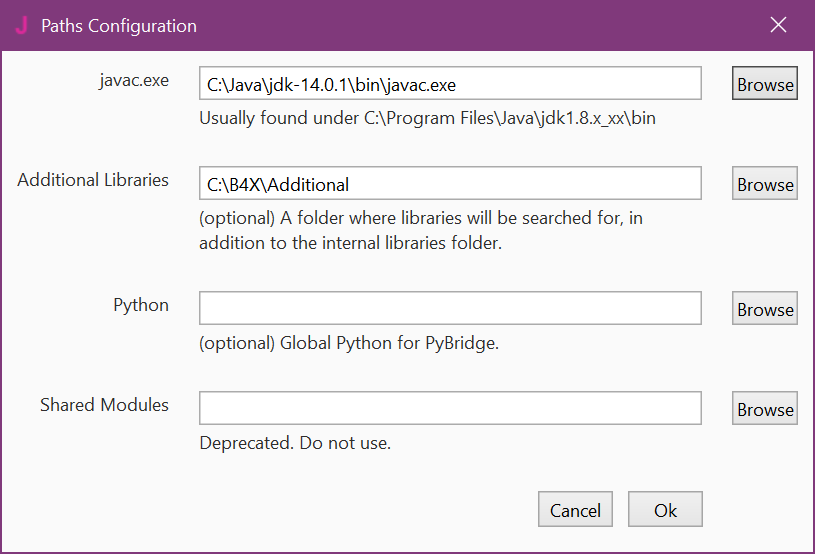Viewport: 815px width, 554px height.
Task: Browse for the global Python path
Action: (765, 309)
